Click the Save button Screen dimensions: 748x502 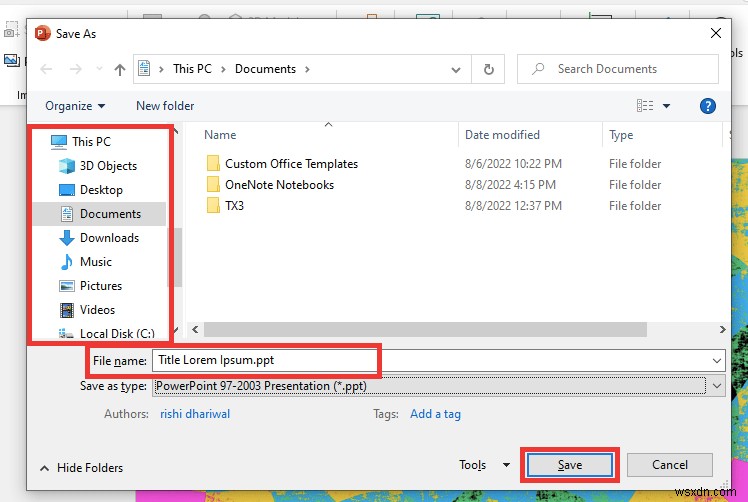pos(570,465)
